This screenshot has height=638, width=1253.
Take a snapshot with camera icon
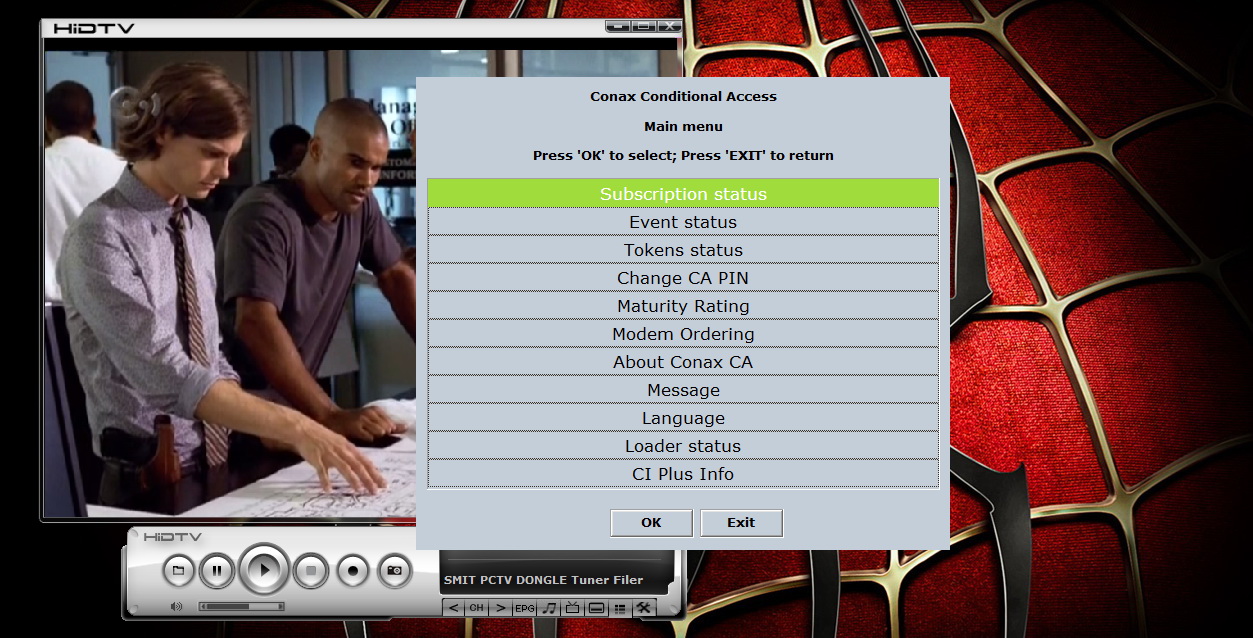395,570
